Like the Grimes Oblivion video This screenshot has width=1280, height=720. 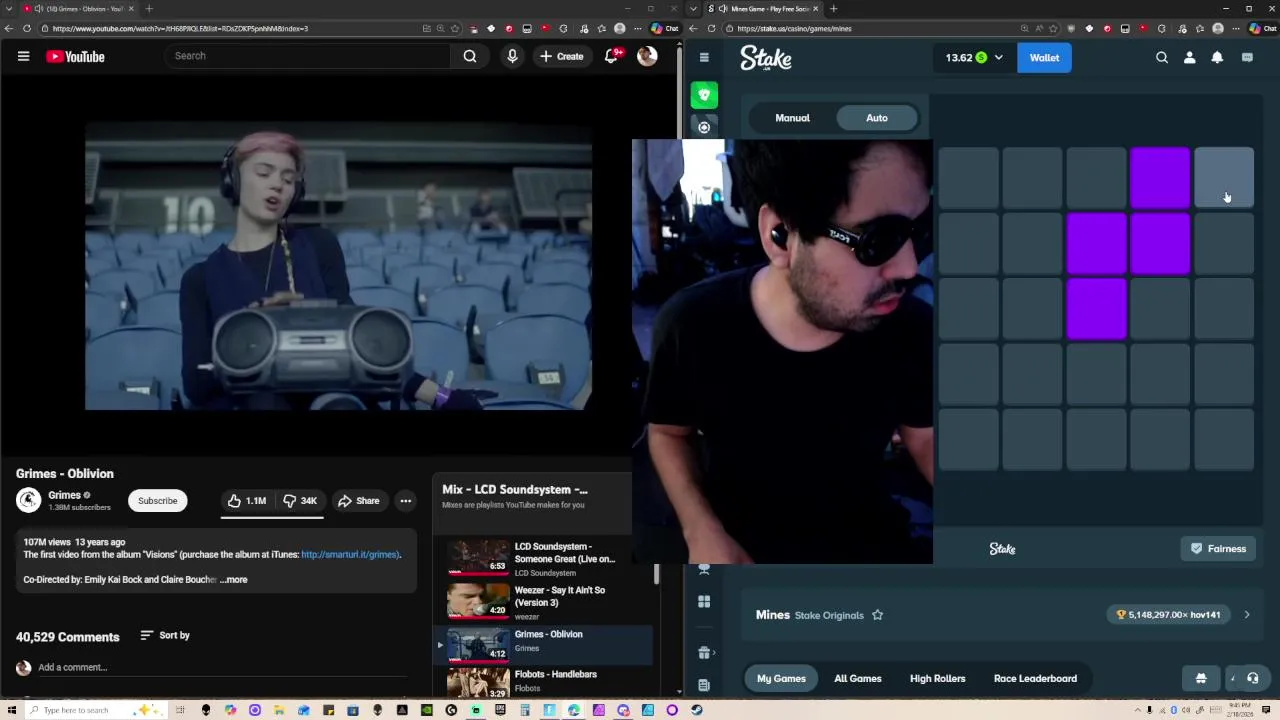pyautogui.click(x=246, y=501)
